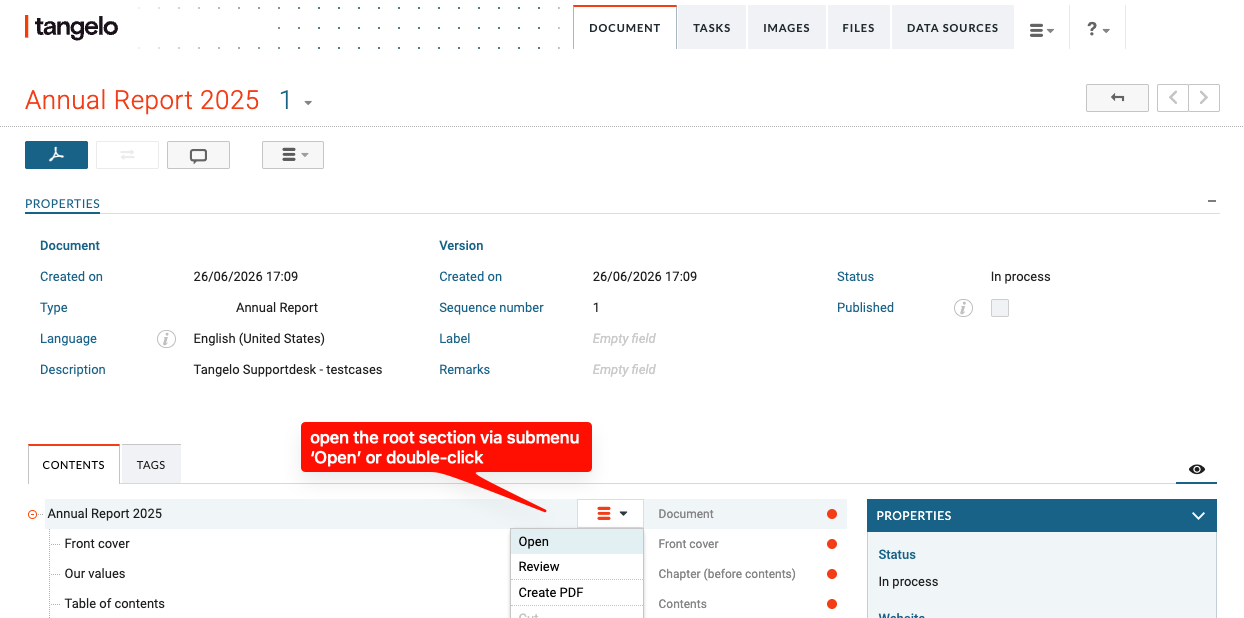Image resolution: width=1244 pixels, height=618 pixels.
Task: Go to previous item with left chevron
Action: click(x=1173, y=98)
